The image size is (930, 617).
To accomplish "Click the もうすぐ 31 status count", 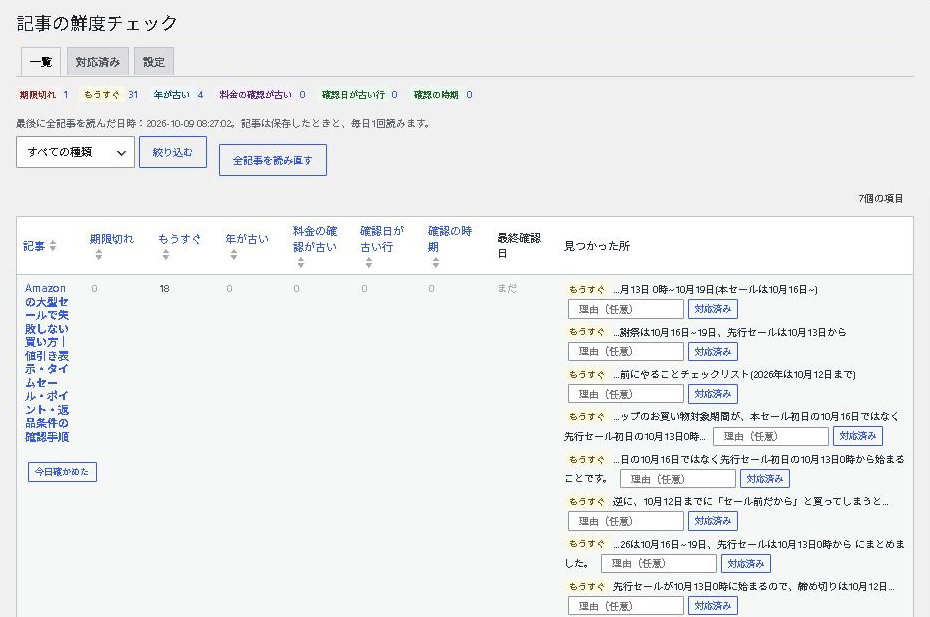I will tap(110, 95).
